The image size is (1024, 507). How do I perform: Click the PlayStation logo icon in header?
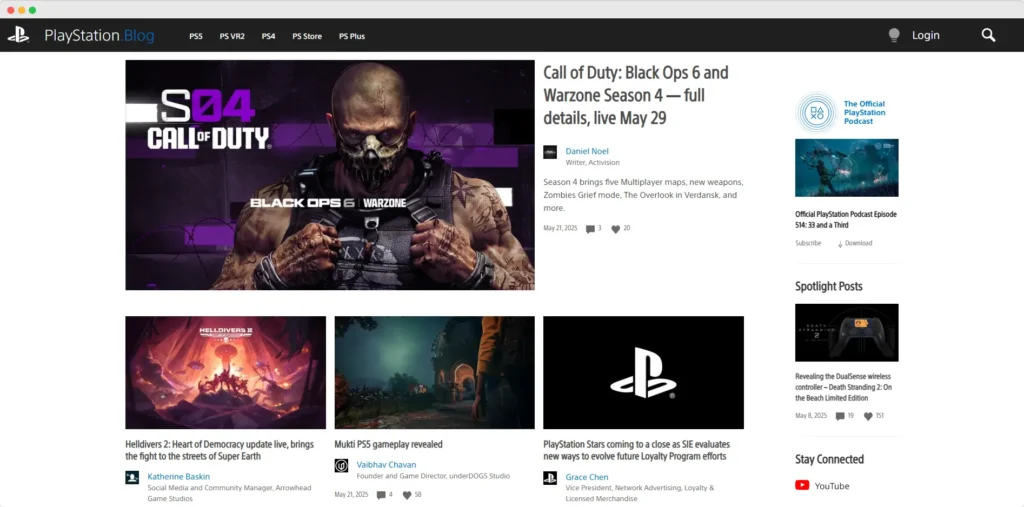point(18,35)
